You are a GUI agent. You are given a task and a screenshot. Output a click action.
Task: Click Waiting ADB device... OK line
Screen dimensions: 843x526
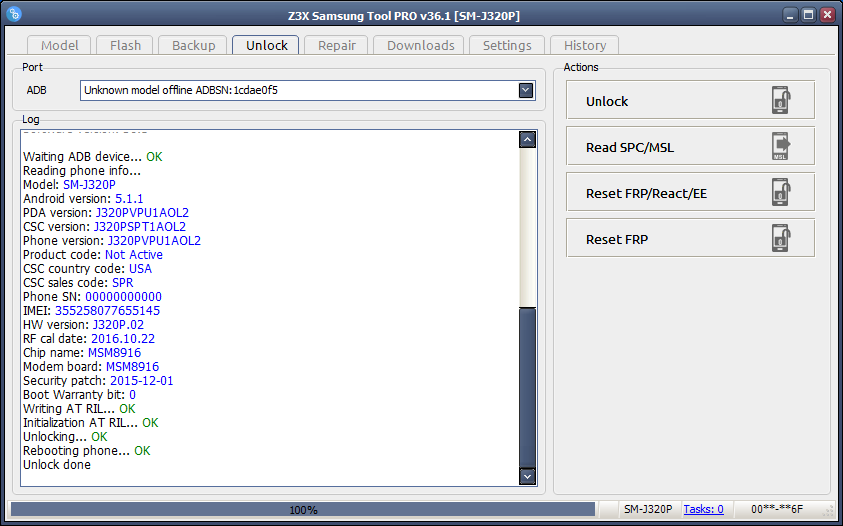click(92, 157)
